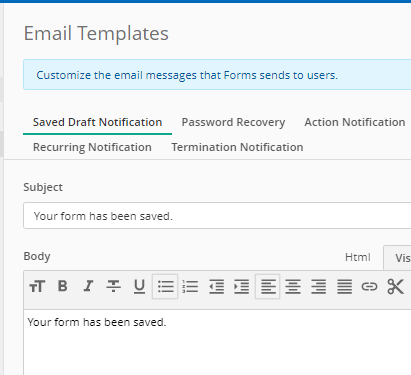Switch to Password Recovery tab

point(233,122)
